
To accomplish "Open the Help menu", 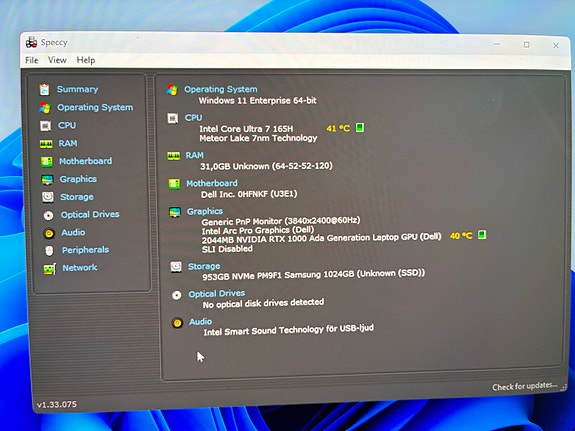I will 86,60.
